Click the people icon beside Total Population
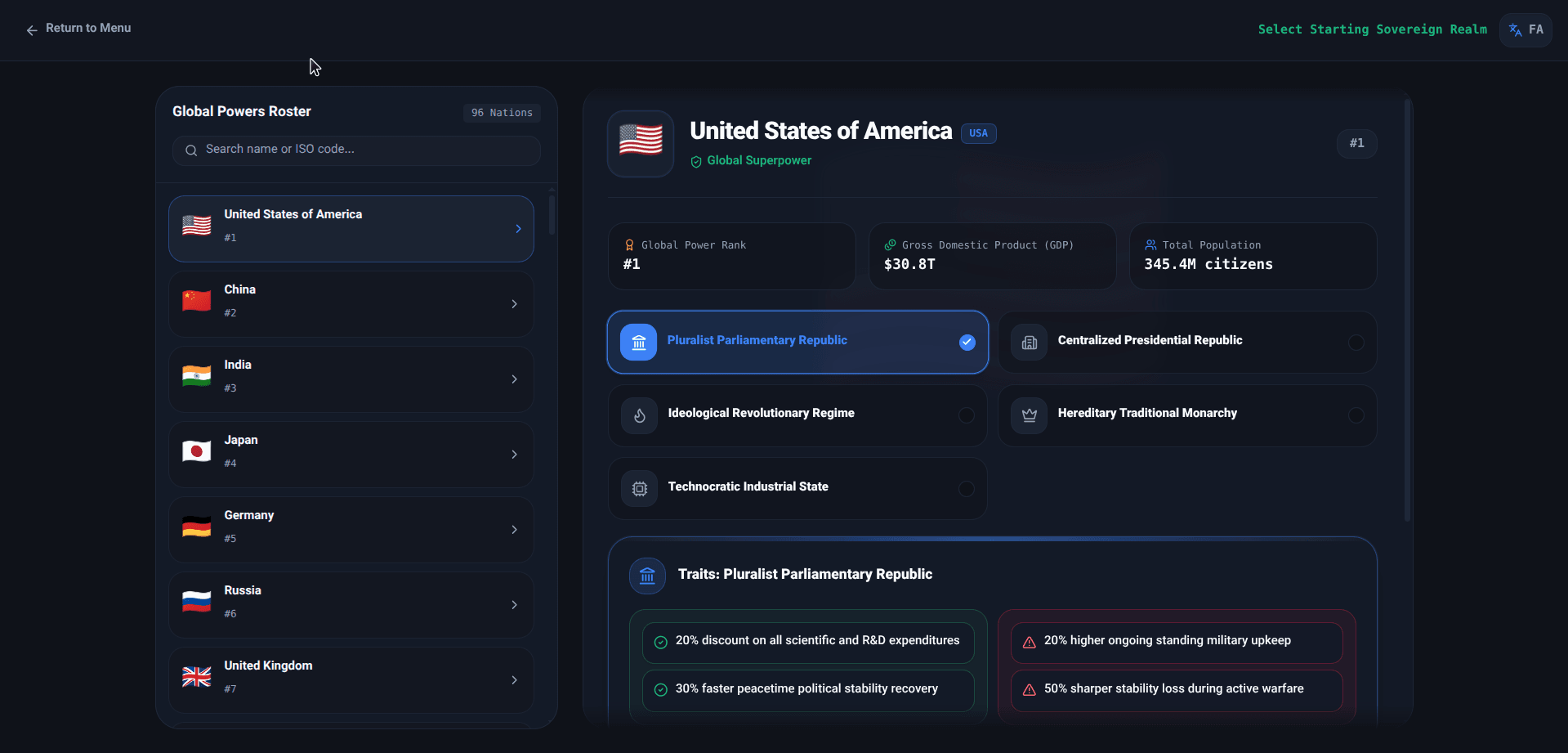 [1150, 245]
